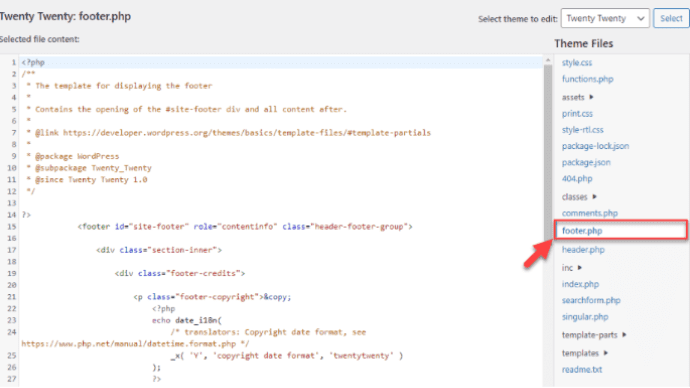Open style.css in Theme Files
Image resolution: width=690 pixels, height=388 pixels.
pyautogui.click(x=576, y=62)
